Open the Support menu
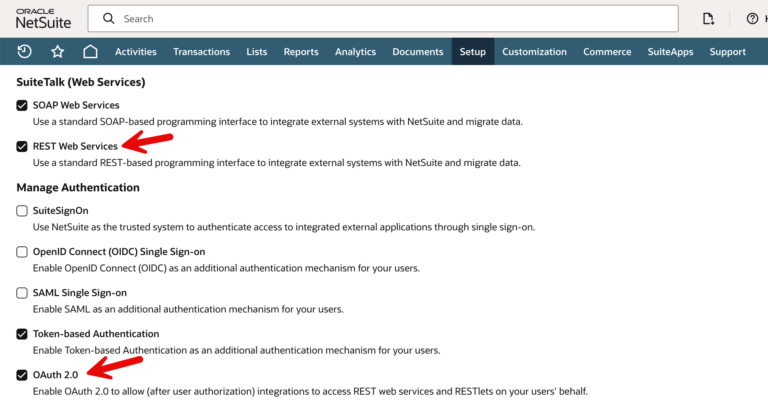The height and width of the screenshot is (408, 768). [x=727, y=51]
